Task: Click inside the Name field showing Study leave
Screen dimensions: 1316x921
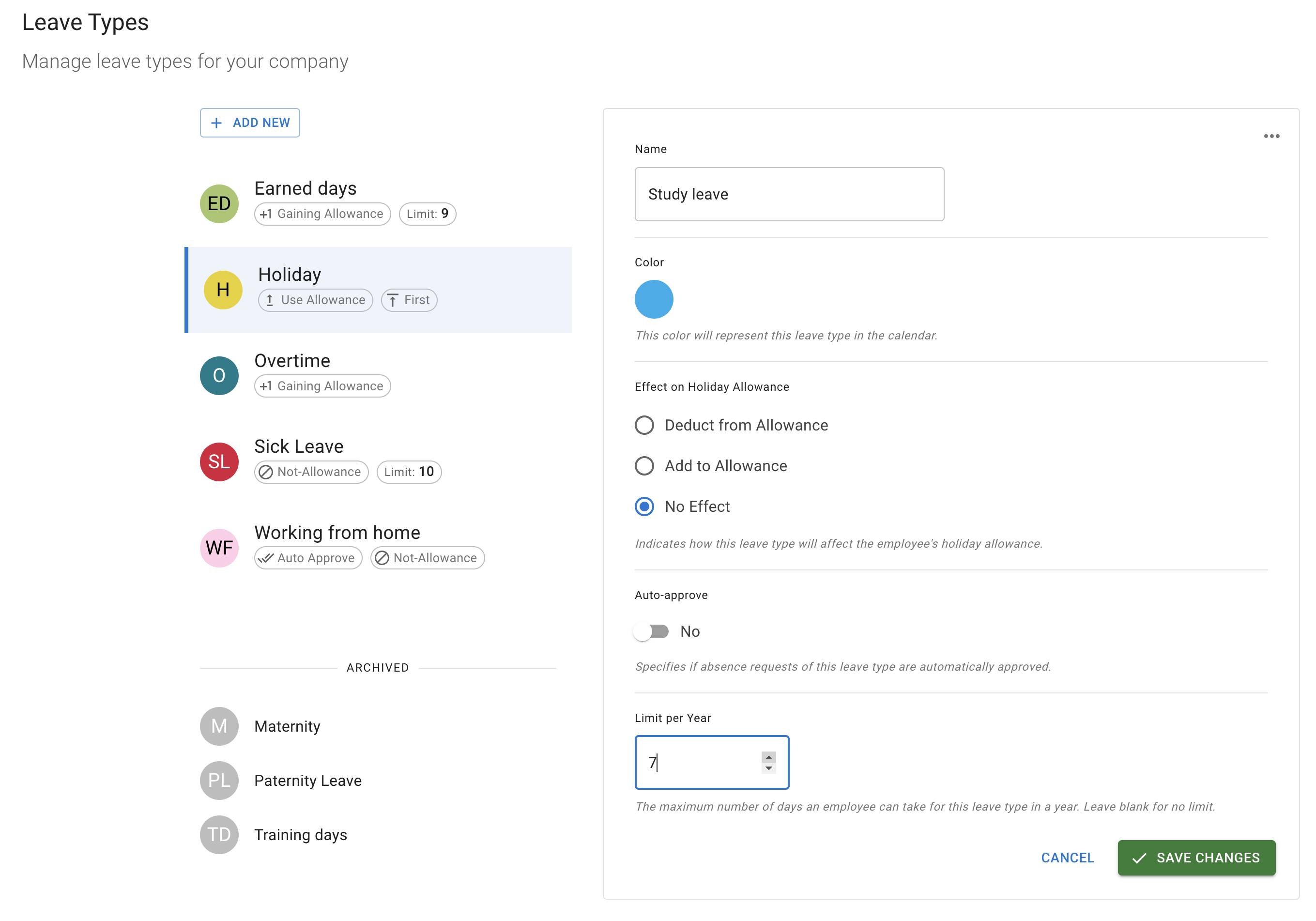Action: click(788, 194)
